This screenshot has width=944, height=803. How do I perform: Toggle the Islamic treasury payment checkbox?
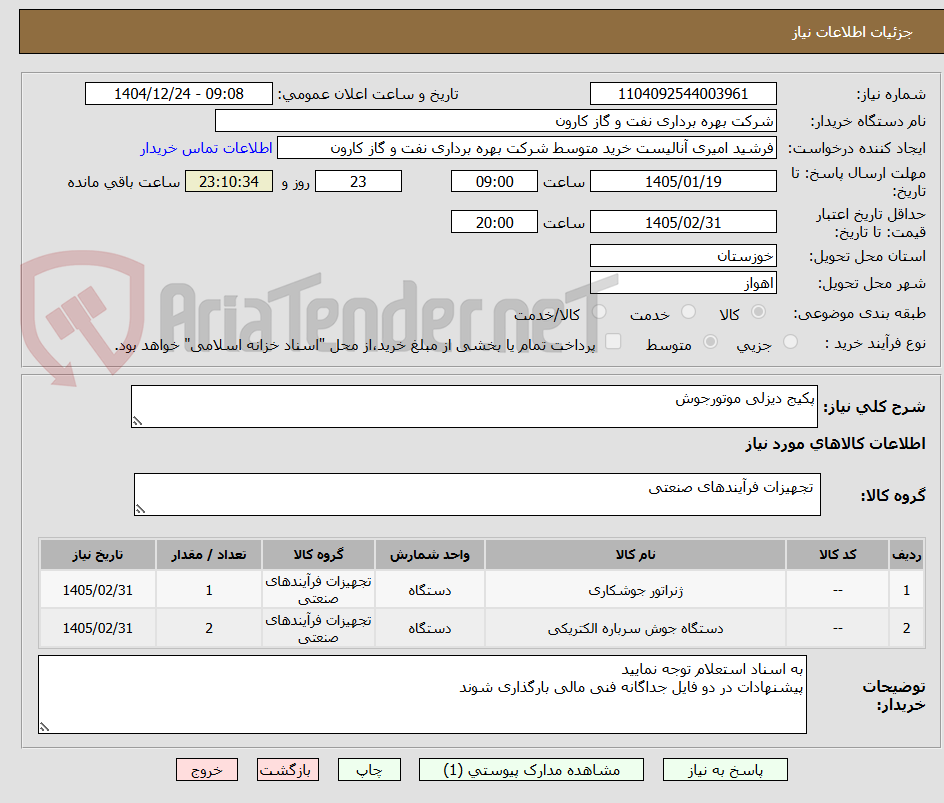[613, 341]
